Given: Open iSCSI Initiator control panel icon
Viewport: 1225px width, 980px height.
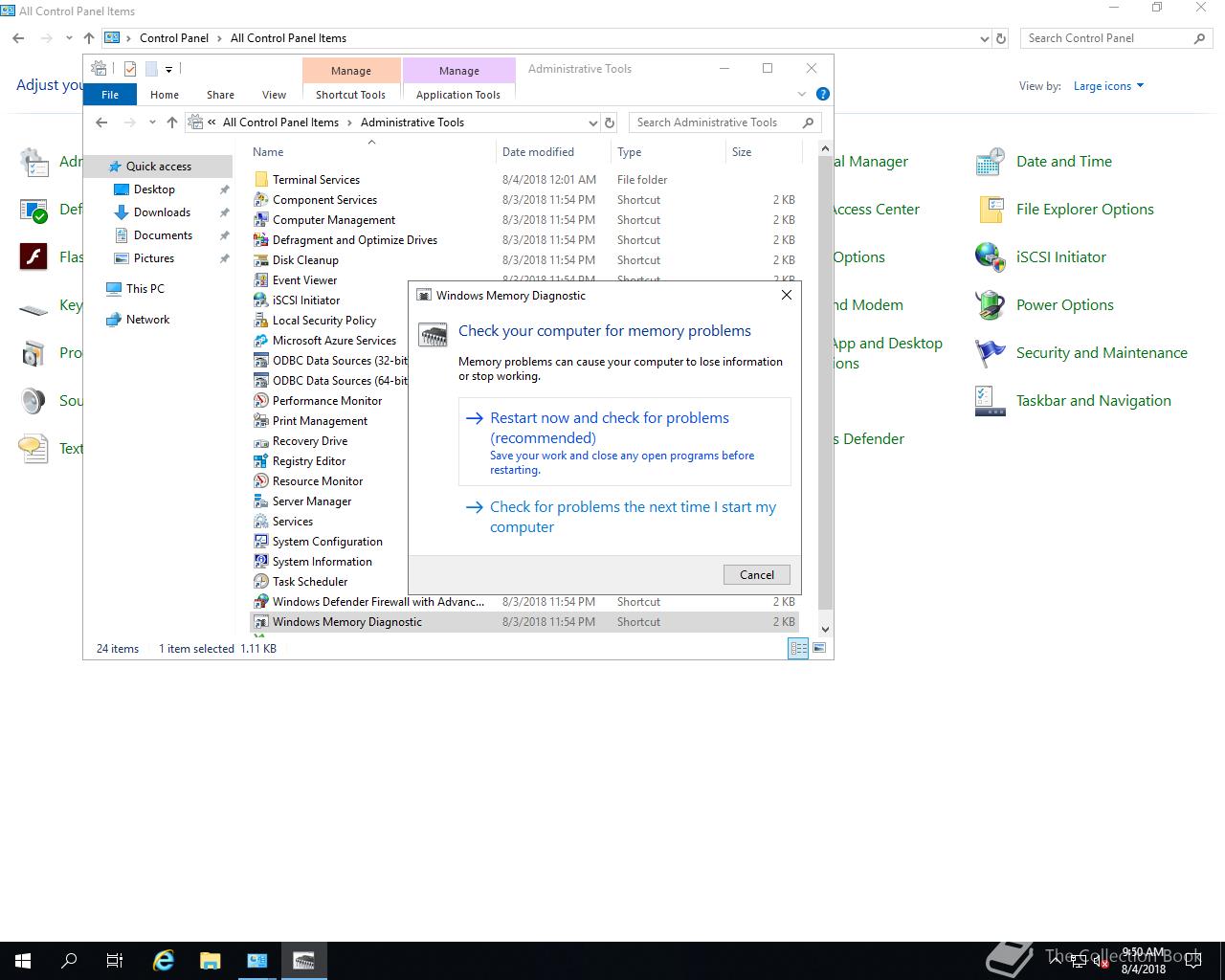Looking at the screenshot, I should (x=990, y=257).
